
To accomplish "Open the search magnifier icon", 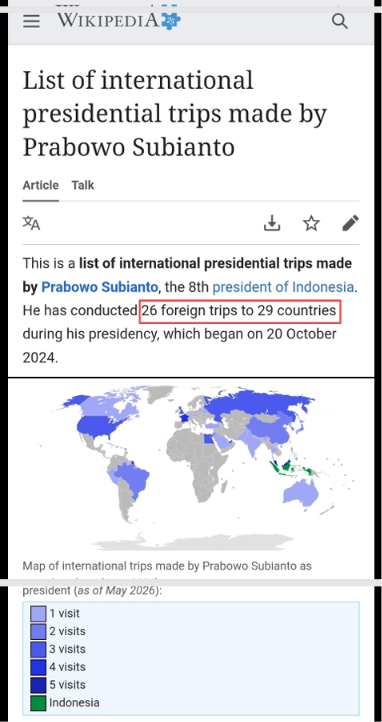I will (x=340, y=21).
